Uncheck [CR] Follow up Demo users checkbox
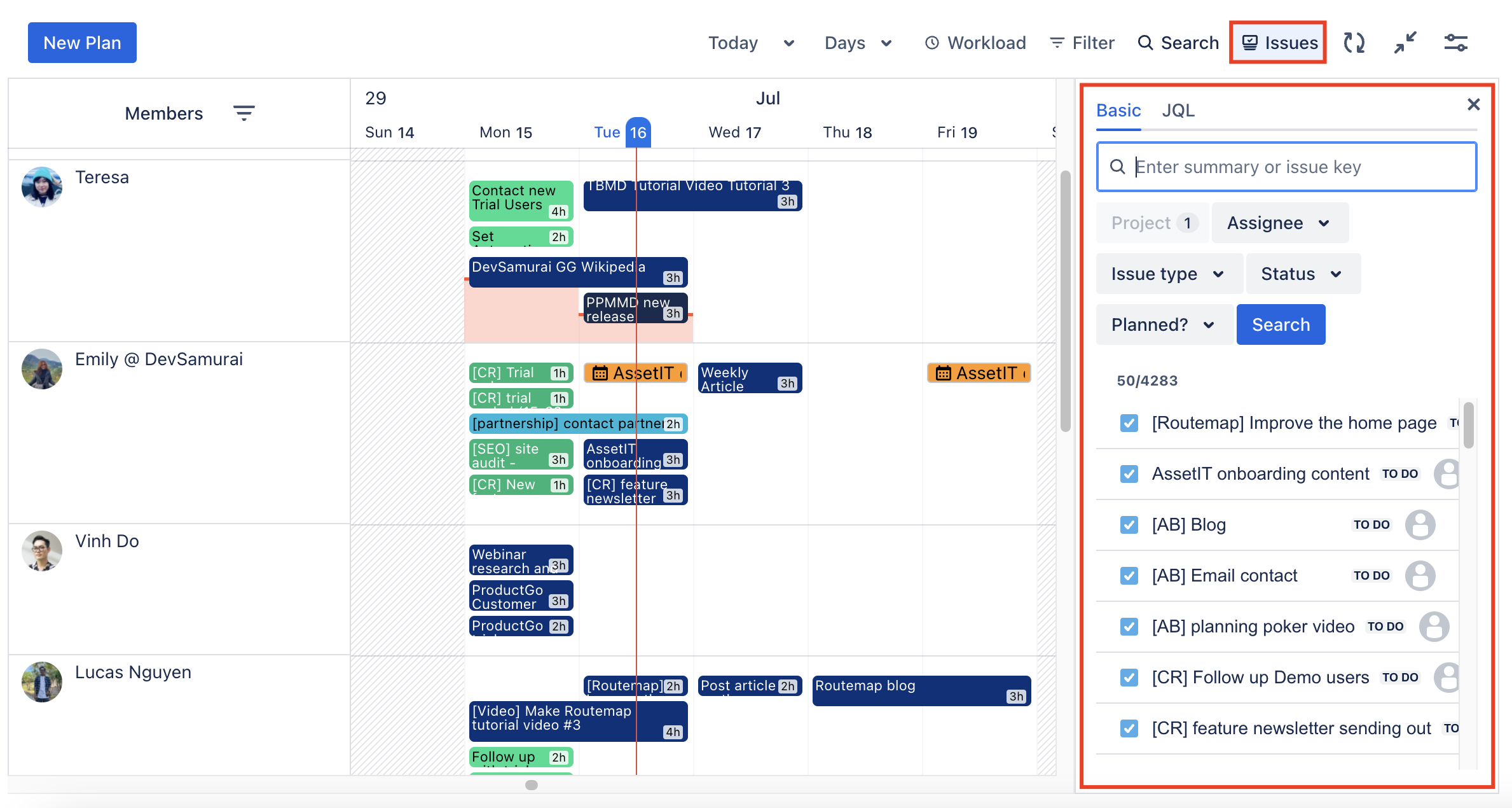The height and width of the screenshot is (808, 1512). [x=1129, y=678]
